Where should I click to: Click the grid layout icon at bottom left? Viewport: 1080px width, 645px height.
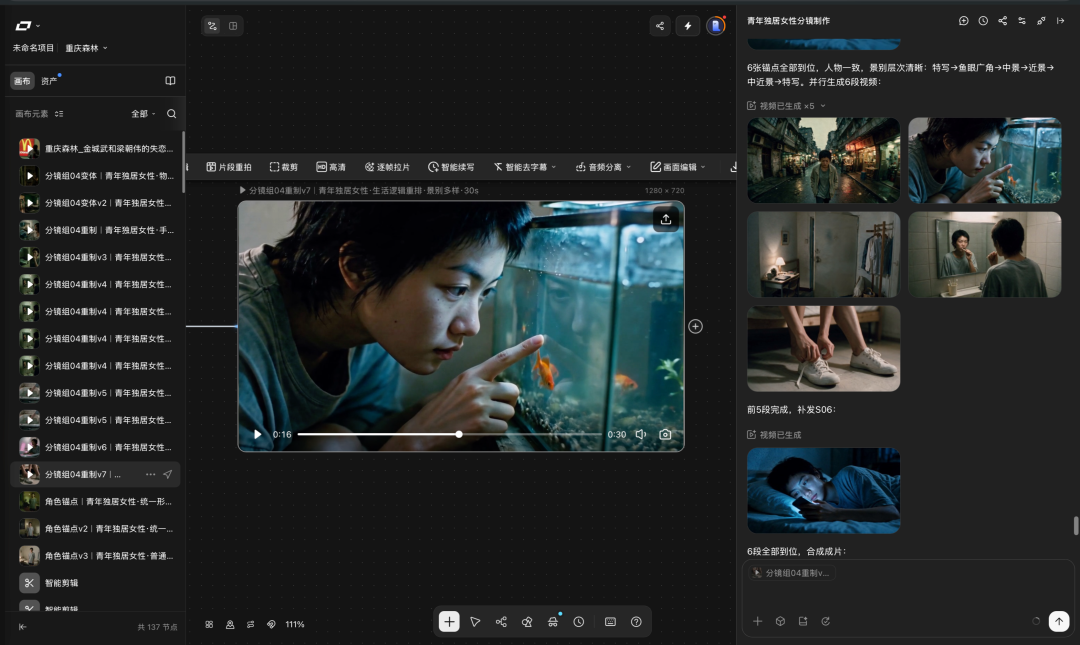[x=209, y=624]
